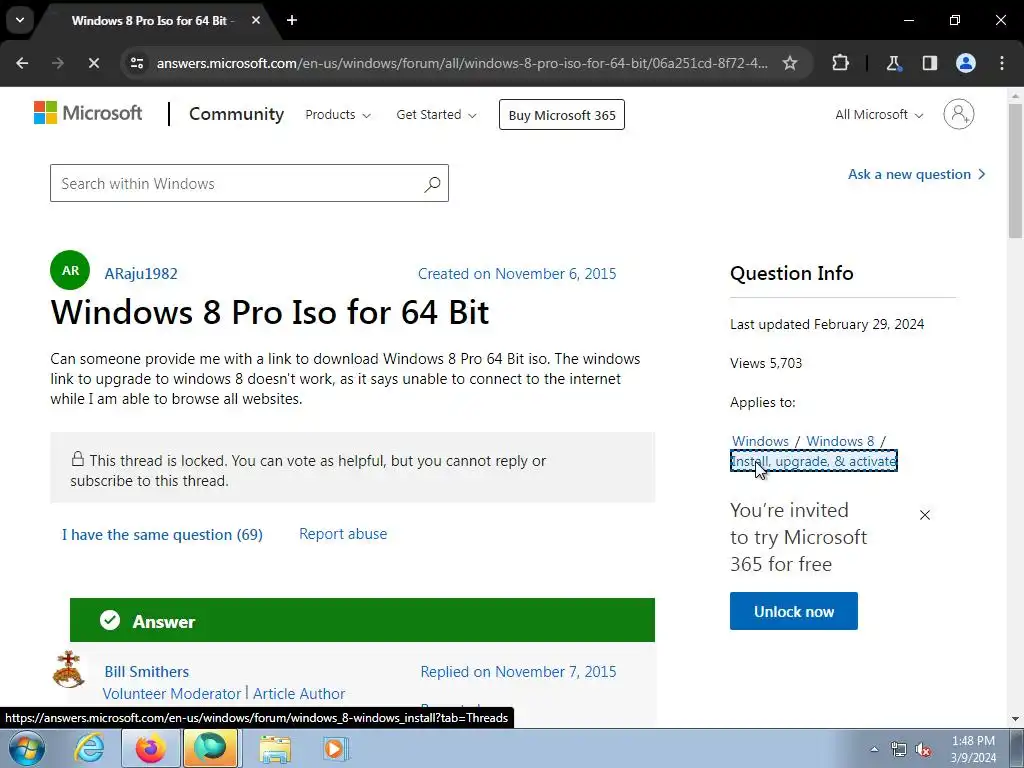
Task: Close the Windows 8 Pro Iso tab
Action: click(x=256, y=20)
